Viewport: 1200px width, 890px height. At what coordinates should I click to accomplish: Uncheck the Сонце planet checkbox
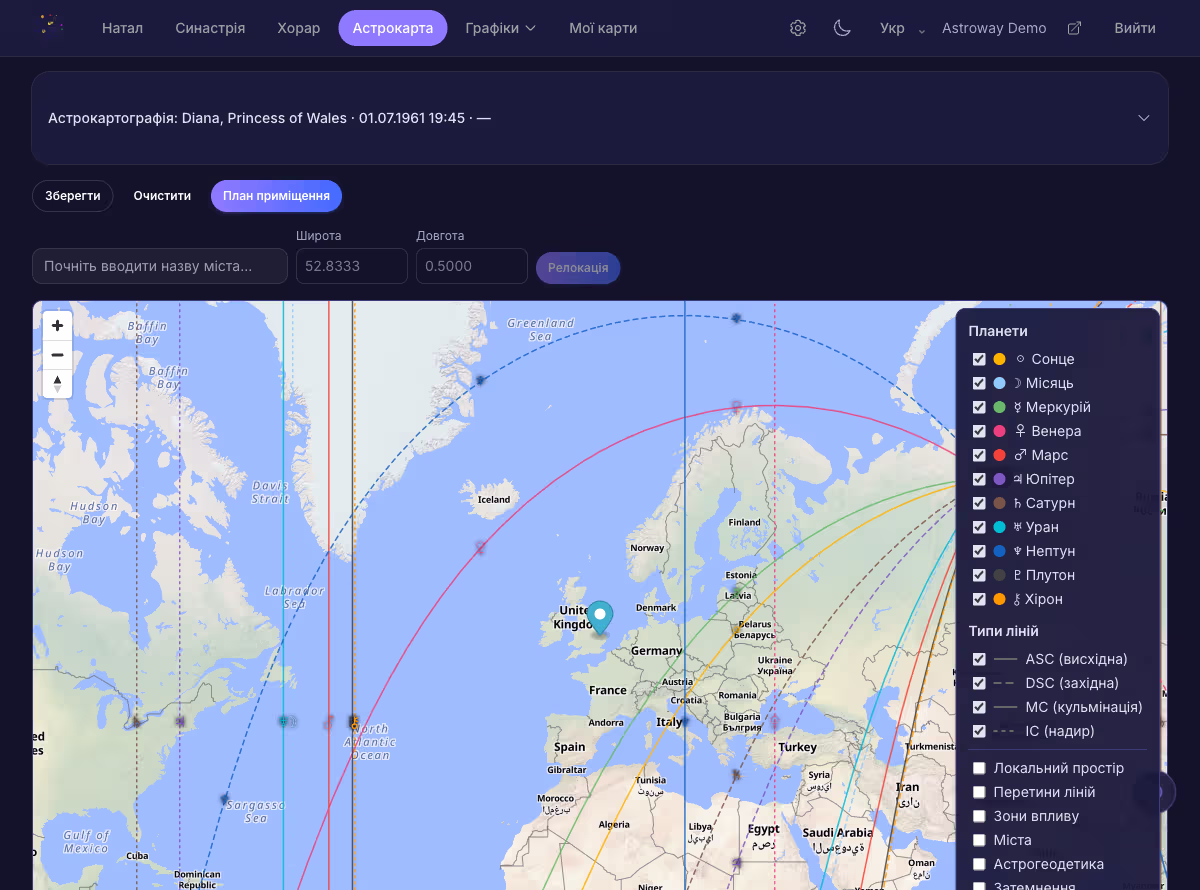(x=979, y=359)
